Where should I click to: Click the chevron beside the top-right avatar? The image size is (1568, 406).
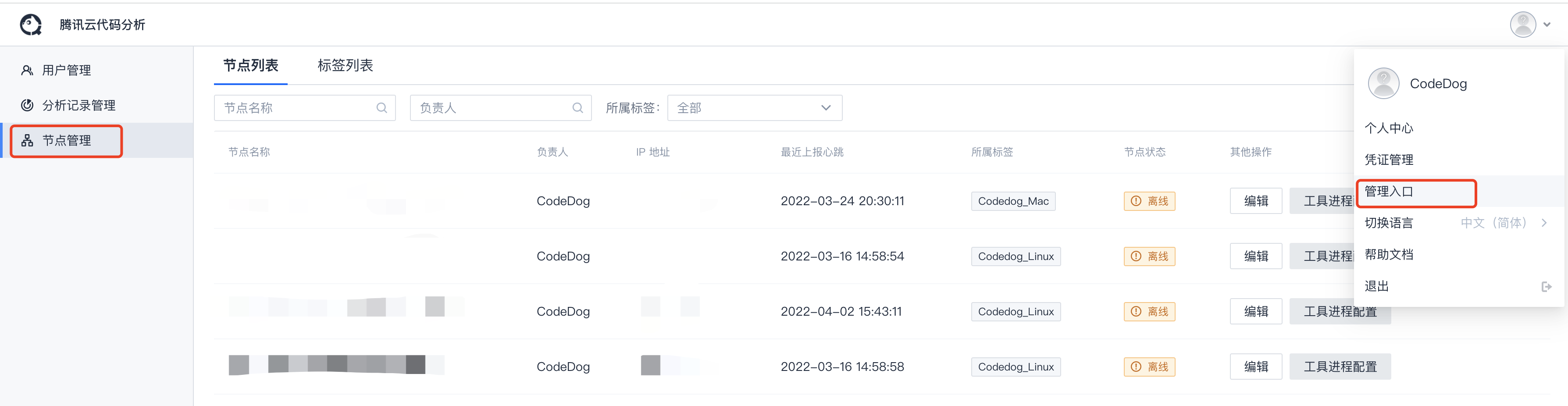pyautogui.click(x=1547, y=25)
